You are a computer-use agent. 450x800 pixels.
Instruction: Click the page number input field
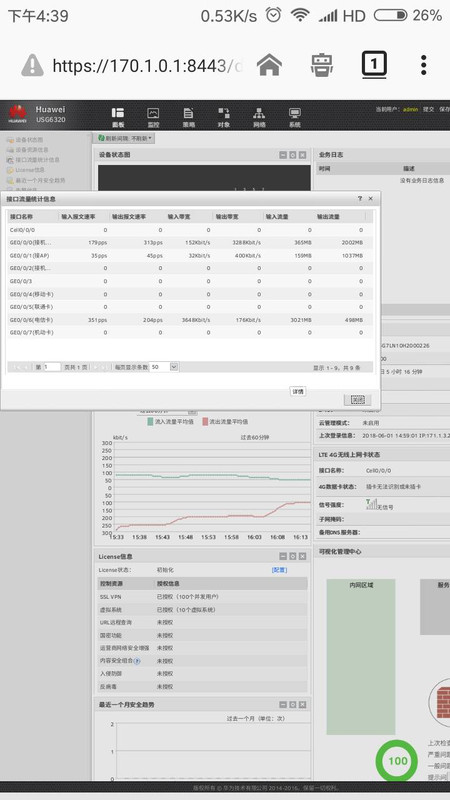click(52, 367)
